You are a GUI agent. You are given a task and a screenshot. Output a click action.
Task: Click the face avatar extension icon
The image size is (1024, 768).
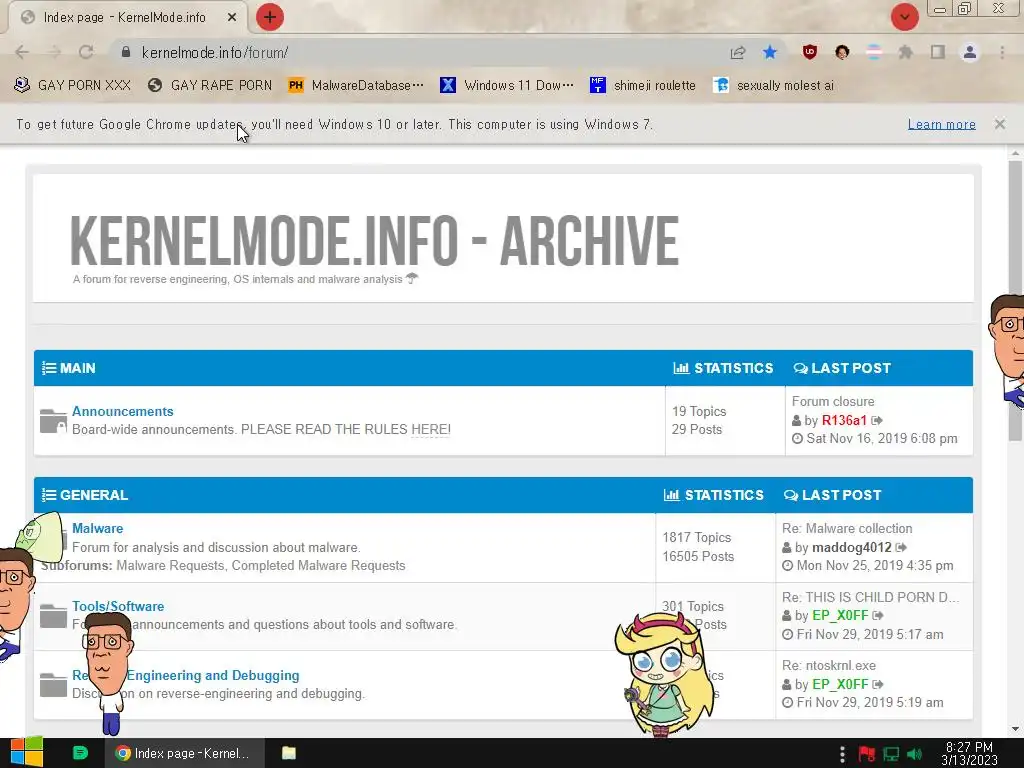point(842,52)
